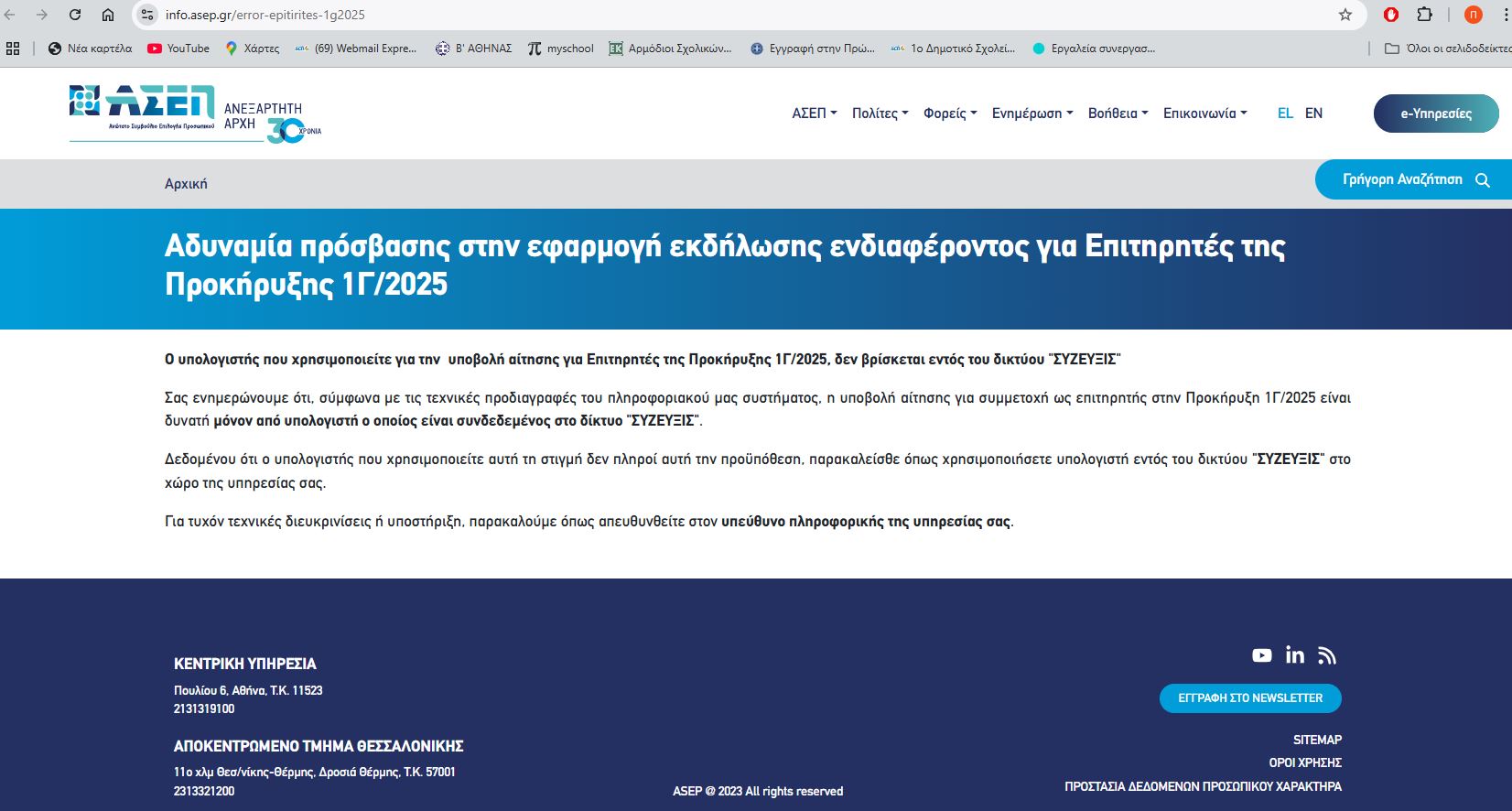The width and height of the screenshot is (1512, 811).
Task: Open the browser home page icon
Action: (108, 15)
